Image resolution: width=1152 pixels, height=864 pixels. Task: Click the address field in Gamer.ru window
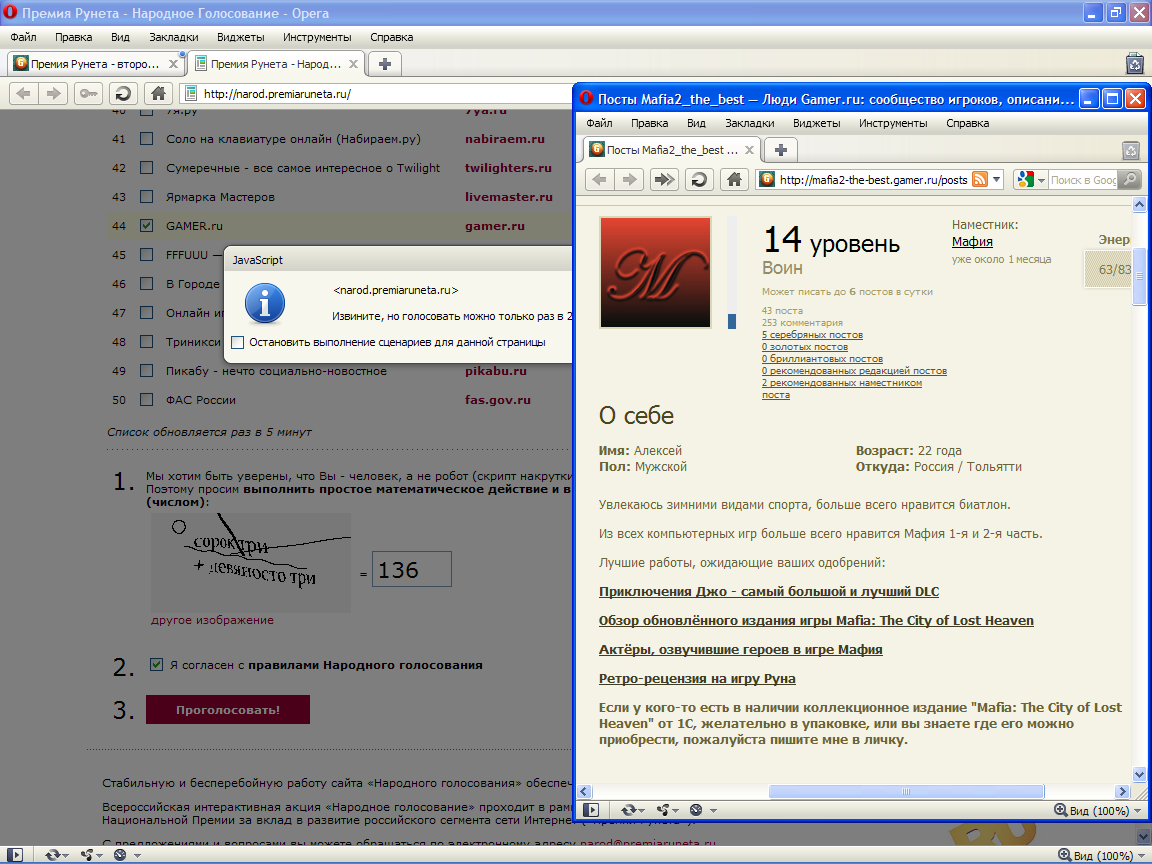[873, 179]
